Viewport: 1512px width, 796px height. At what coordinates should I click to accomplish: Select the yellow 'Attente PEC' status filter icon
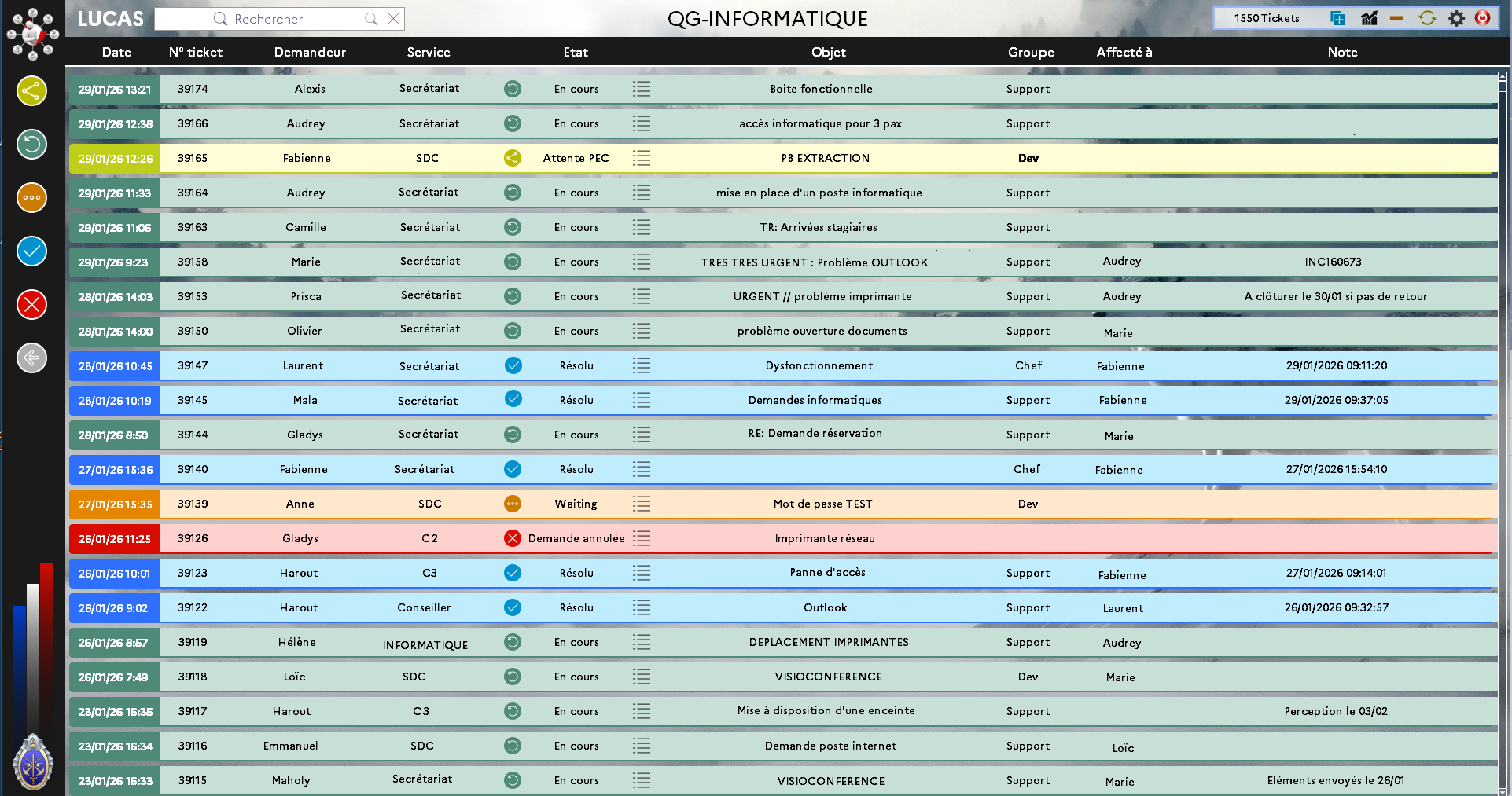(x=31, y=90)
